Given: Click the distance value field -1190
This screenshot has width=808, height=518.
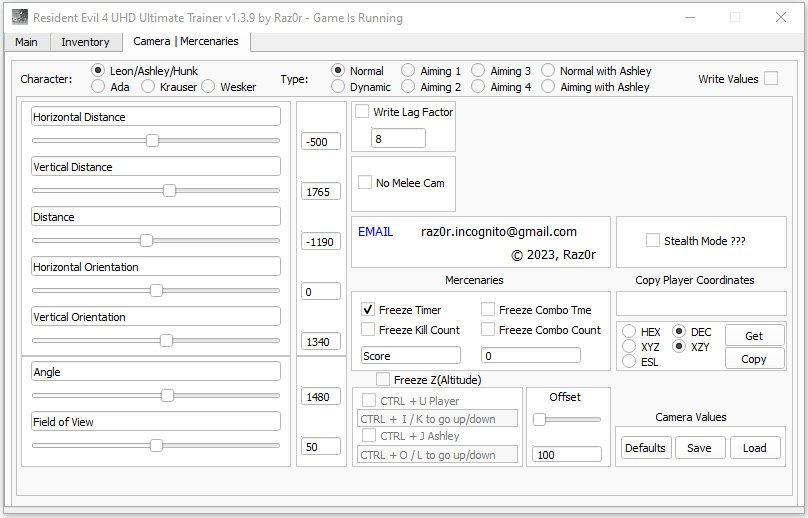Looking at the screenshot, I should (x=321, y=241).
